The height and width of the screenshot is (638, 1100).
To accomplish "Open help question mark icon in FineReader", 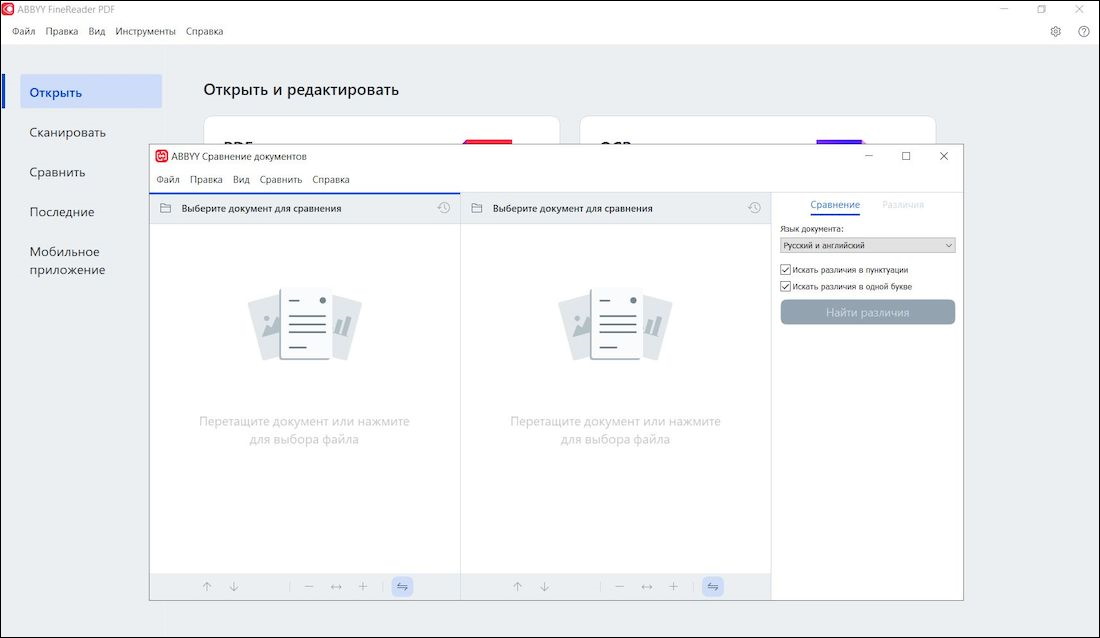I will (1083, 32).
